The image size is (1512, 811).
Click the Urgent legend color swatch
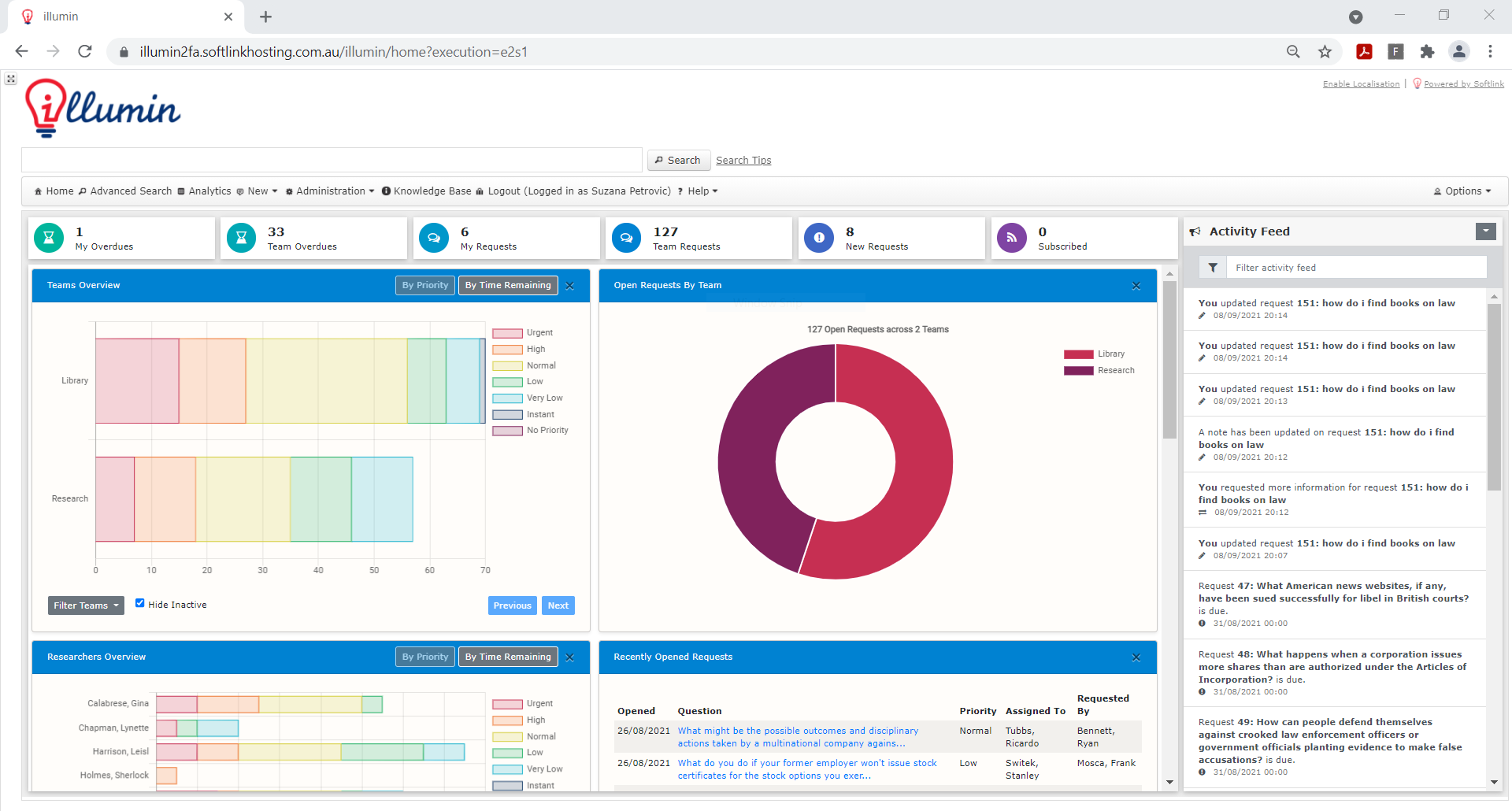506,332
